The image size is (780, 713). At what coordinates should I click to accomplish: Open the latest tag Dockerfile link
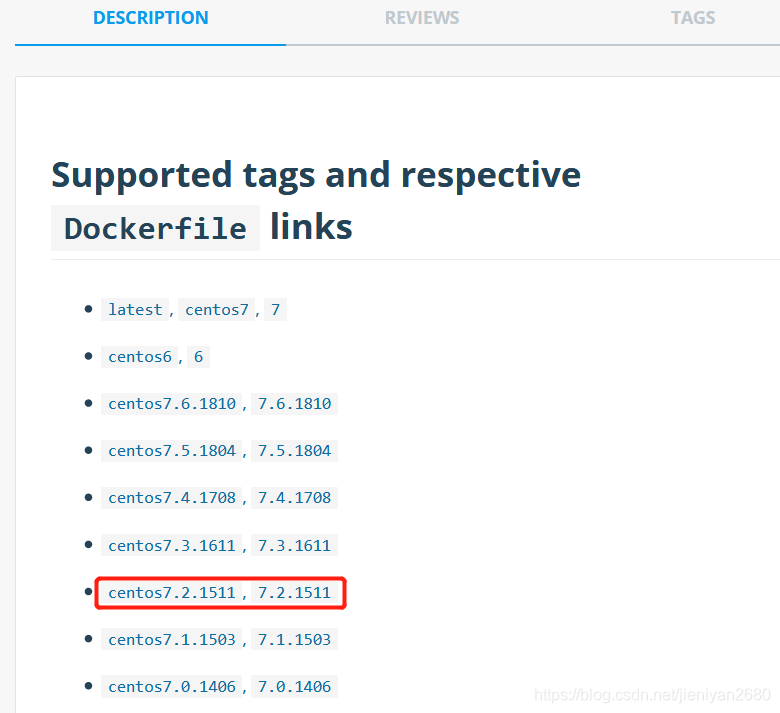tap(135, 309)
